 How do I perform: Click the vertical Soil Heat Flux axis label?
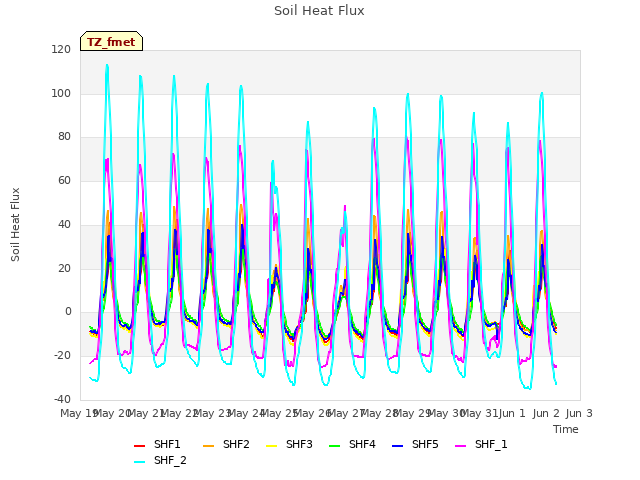[15, 224]
